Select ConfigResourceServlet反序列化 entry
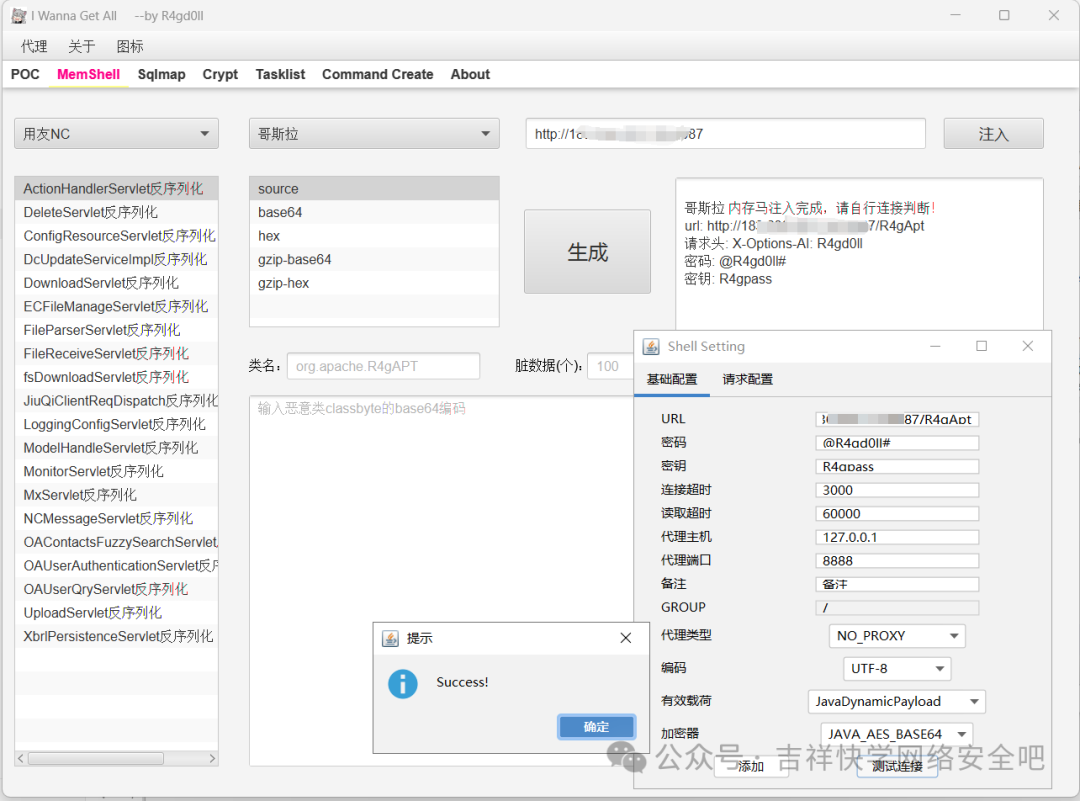This screenshot has width=1080, height=801. [x=116, y=236]
